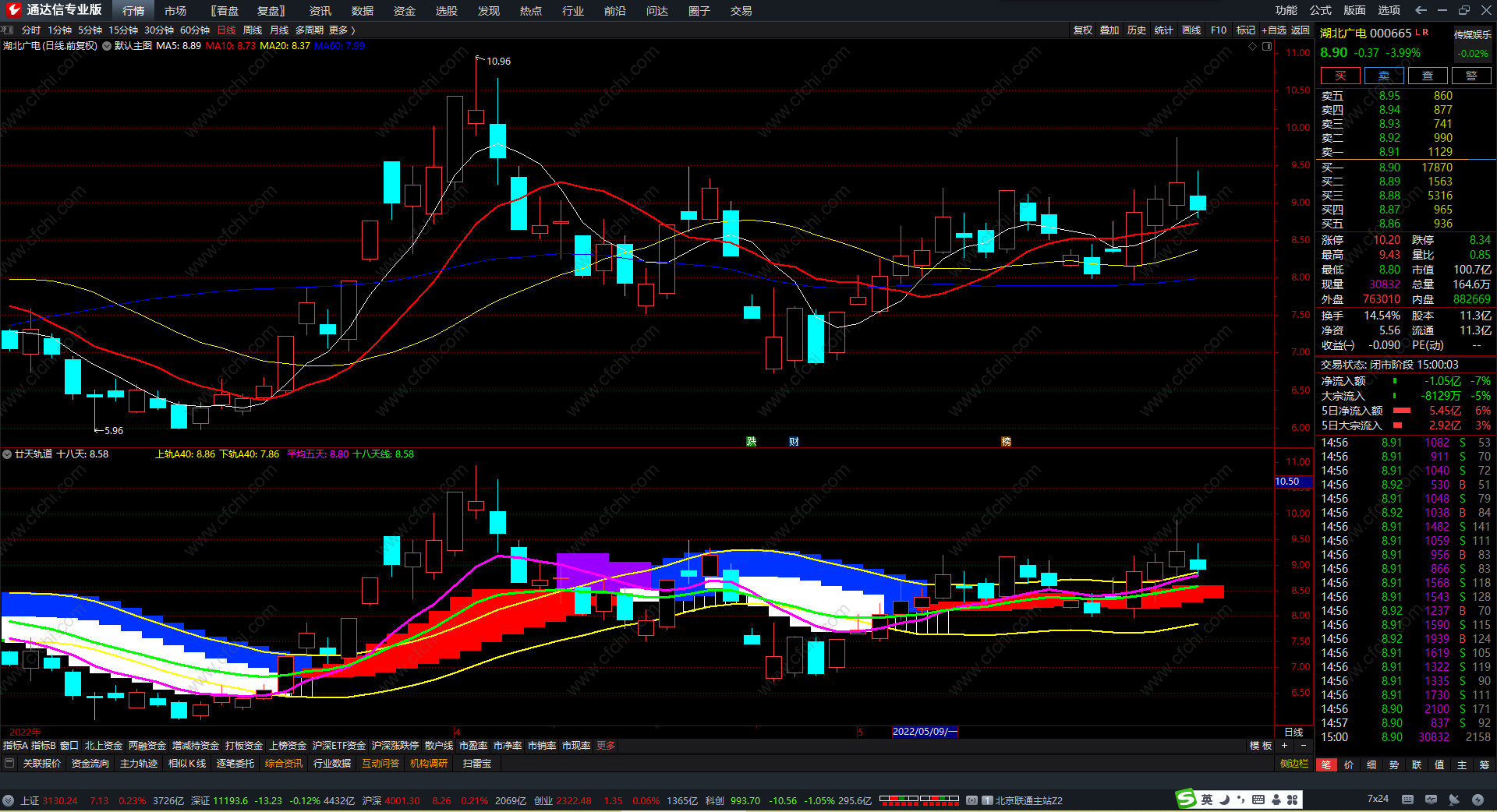Viewport: 1497px width, 812px height.
Task: Click the minus icon next to 模板
Action: (1303, 746)
